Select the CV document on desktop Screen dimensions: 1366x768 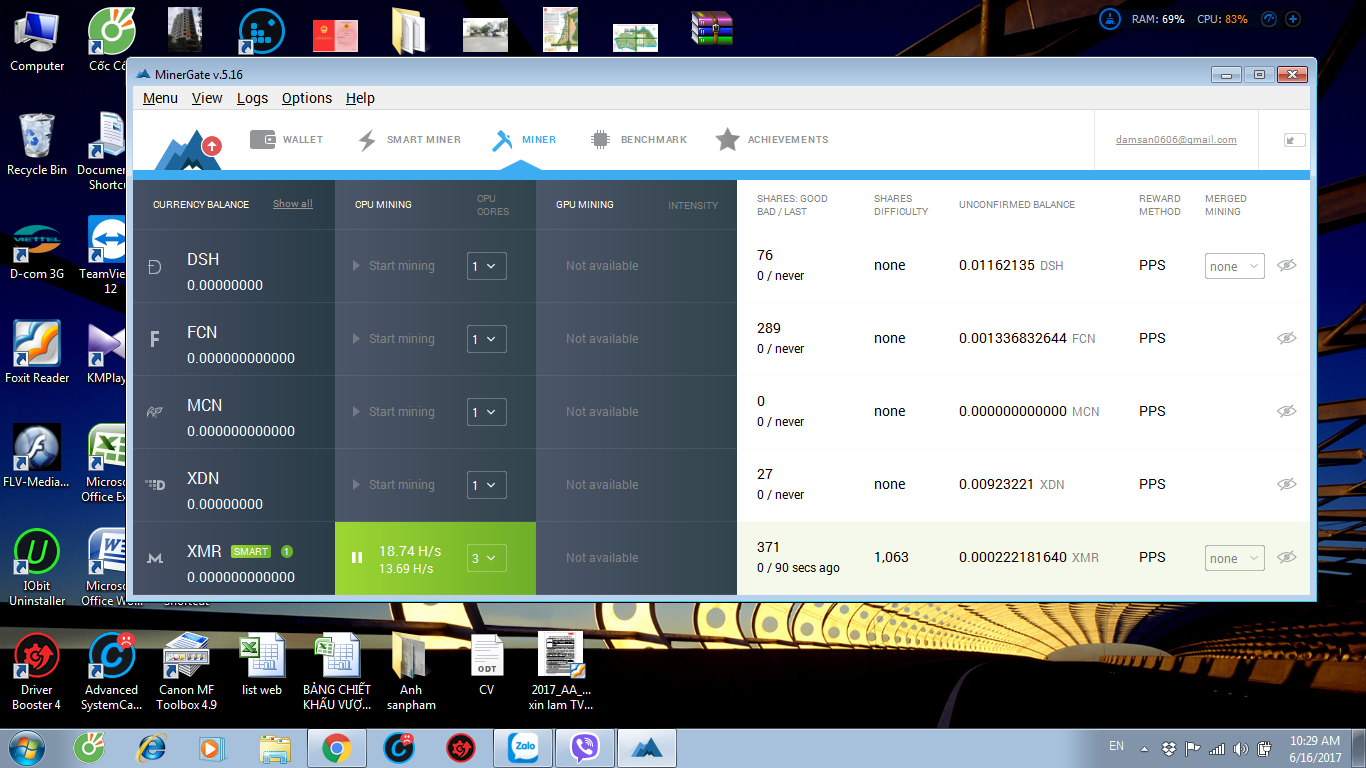tap(486, 664)
